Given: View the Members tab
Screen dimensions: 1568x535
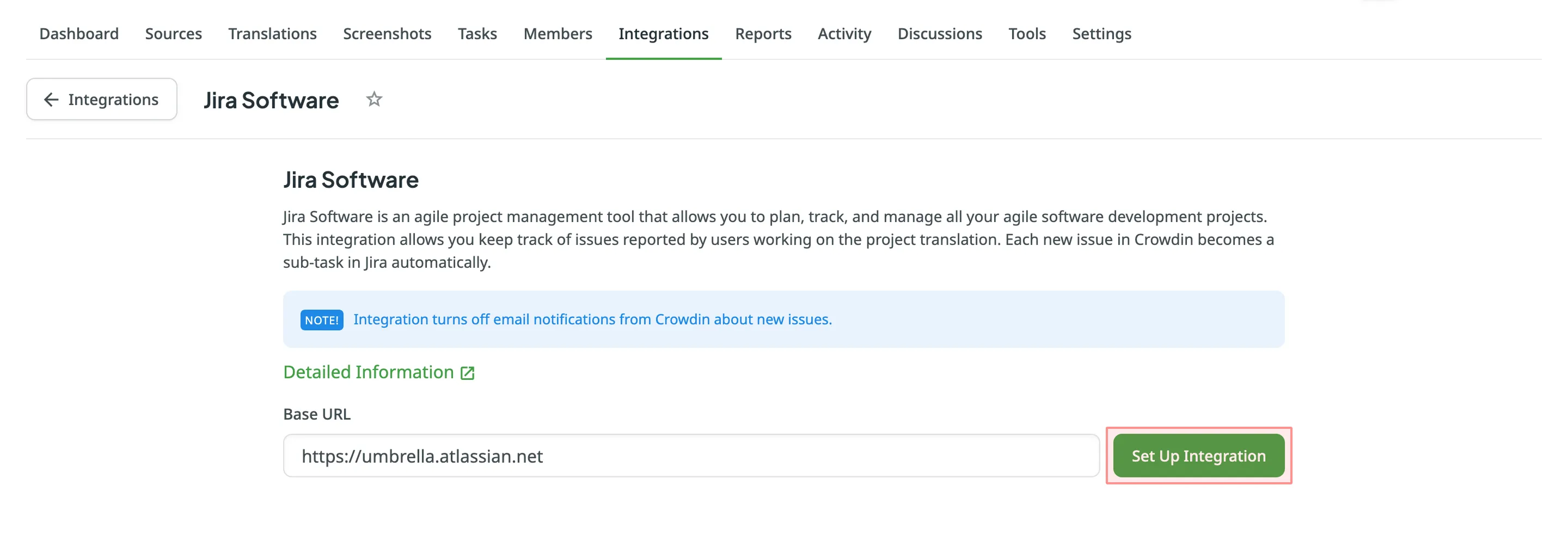Looking at the screenshot, I should click(x=558, y=34).
